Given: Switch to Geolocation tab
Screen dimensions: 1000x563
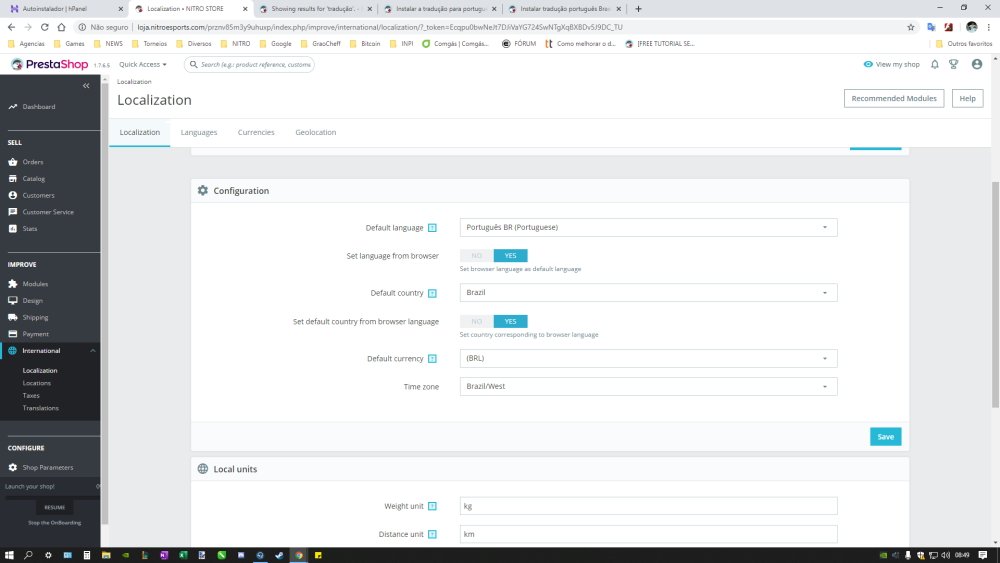Looking at the screenshot, I should tap(316, 133).
